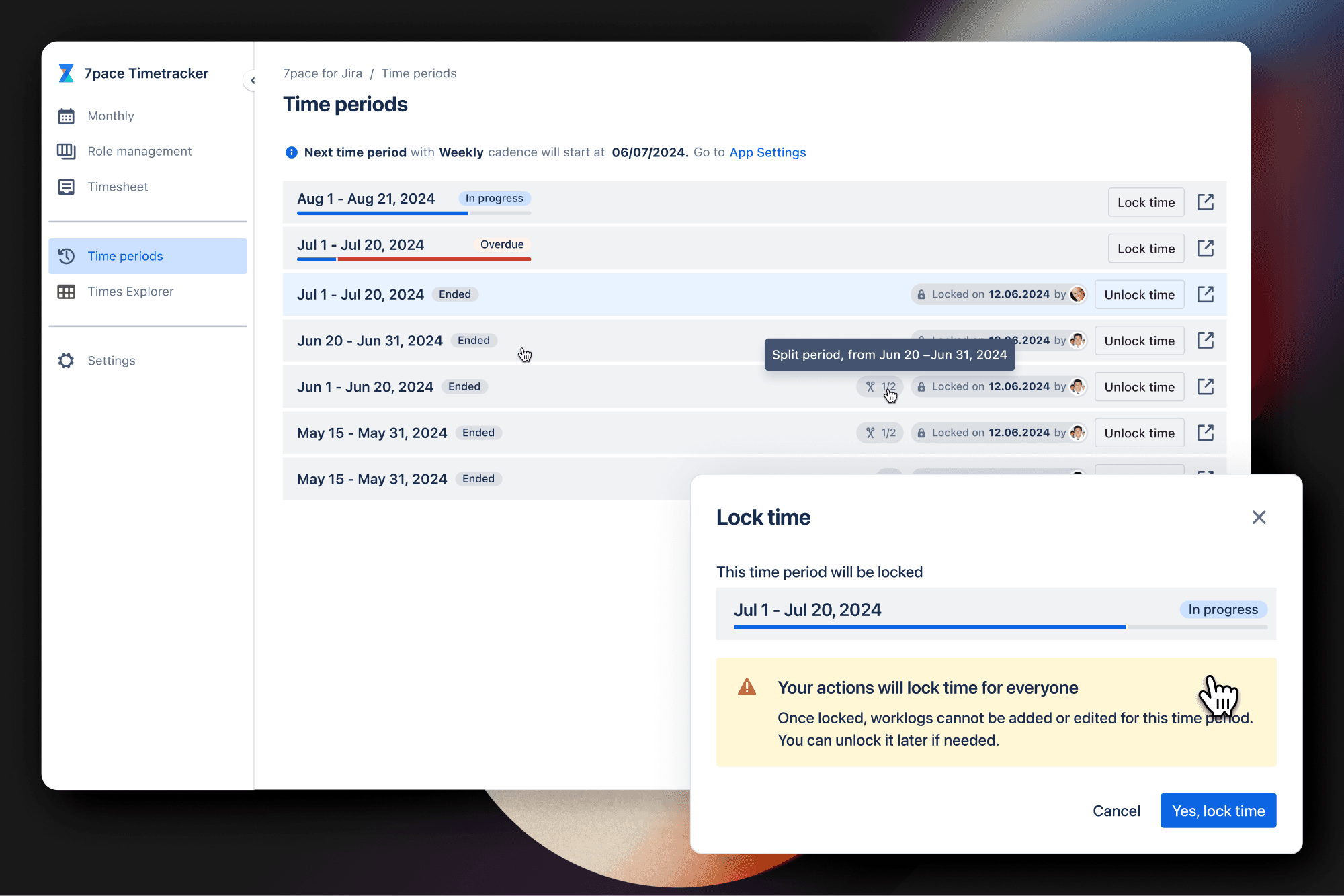Open the Monthly calendar view
The width and height of the screenshot is (1344, 896).
coord(111,116)
